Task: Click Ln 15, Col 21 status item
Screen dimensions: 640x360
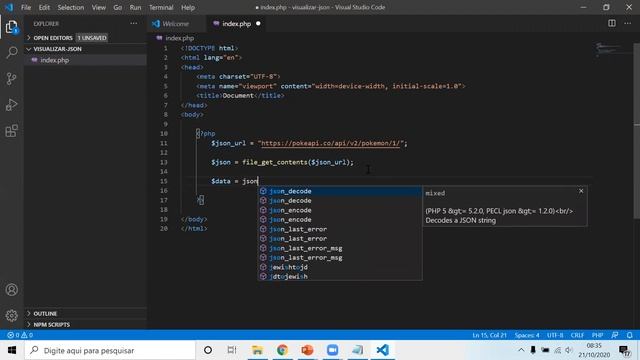Action: pyautogui.click(x=489, y=335)
